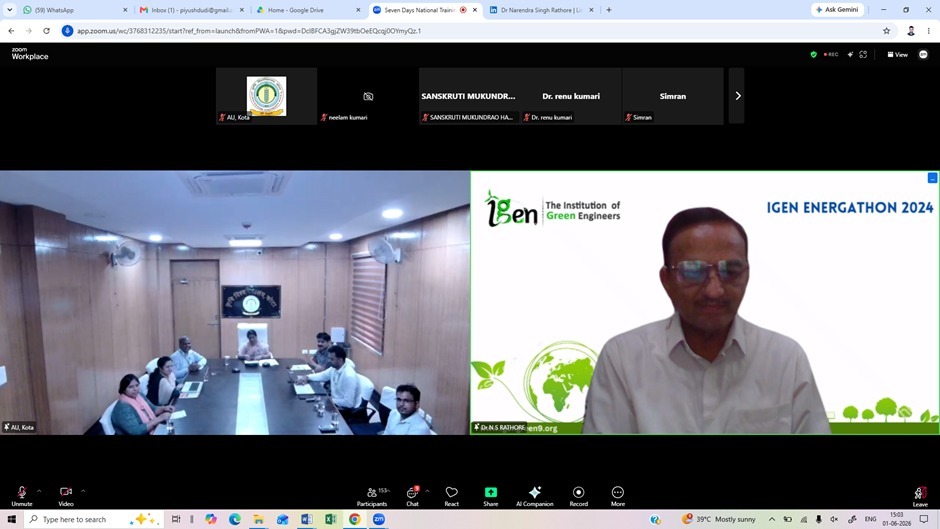Click the green security shield icon

[814, 55]
